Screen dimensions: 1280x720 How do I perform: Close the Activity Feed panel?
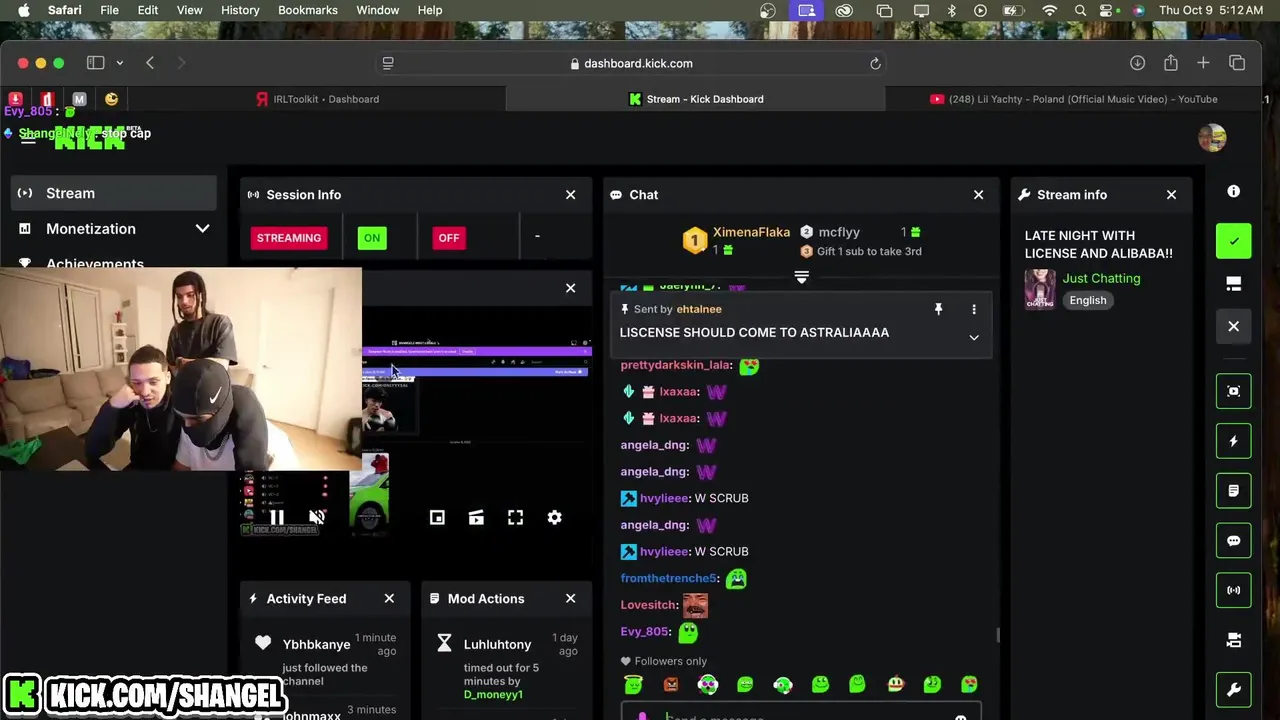389,598
